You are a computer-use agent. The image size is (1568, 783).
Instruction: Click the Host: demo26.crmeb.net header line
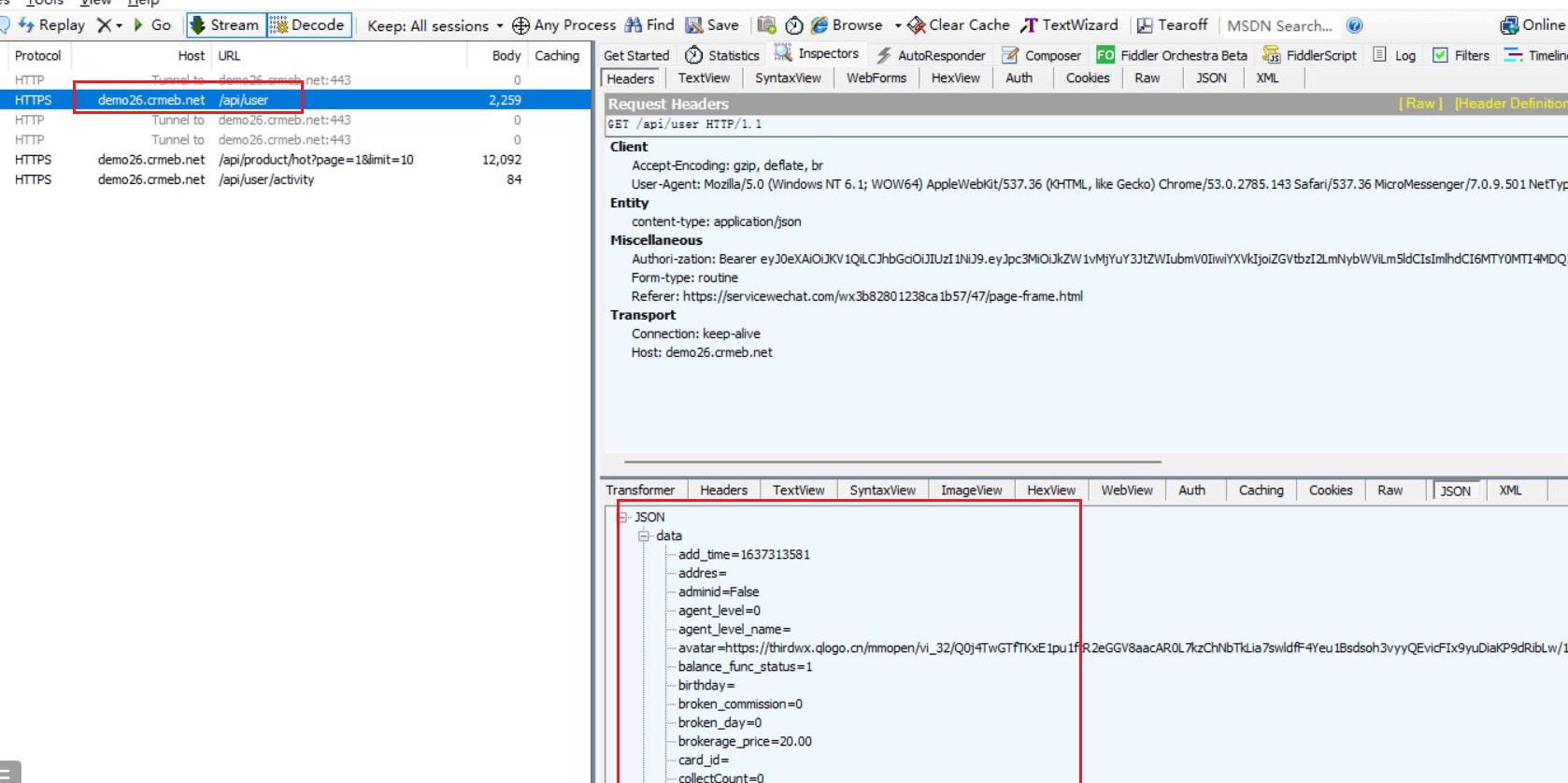(x=702, y=352)
